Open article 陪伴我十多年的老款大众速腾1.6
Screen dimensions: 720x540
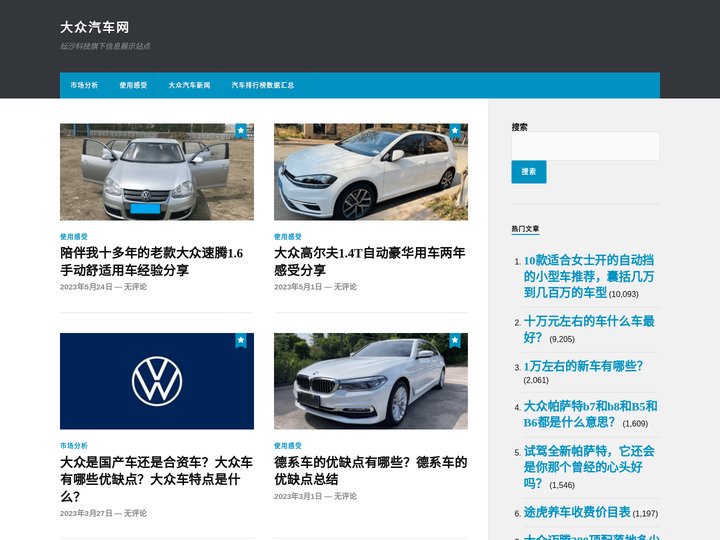(x=152, y=261)
